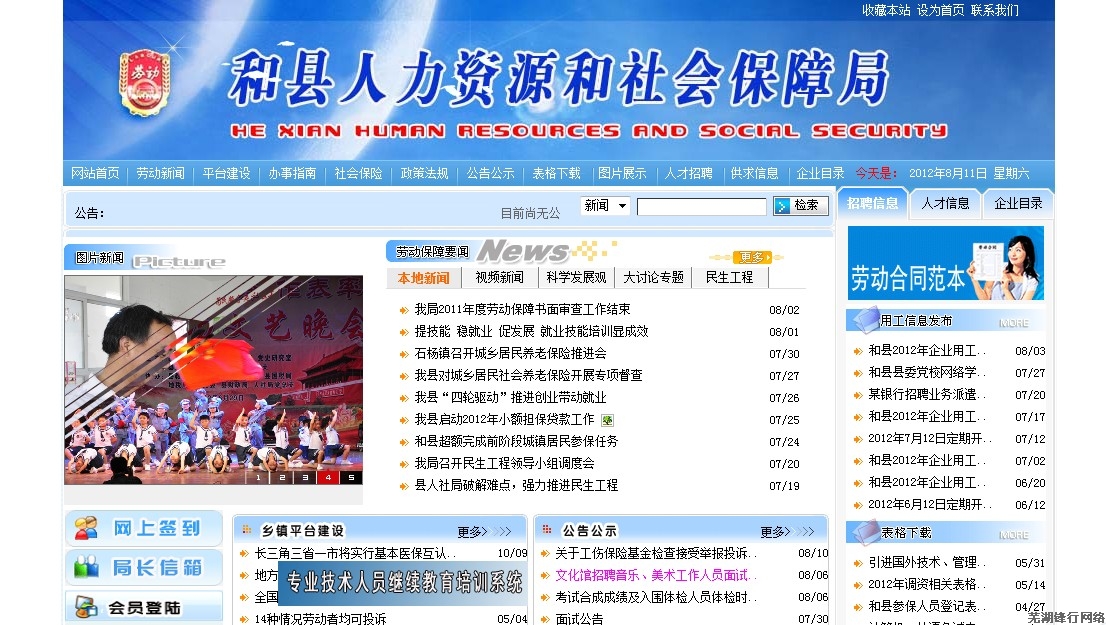Click 收藏本站 link at top

coord(886,11)
